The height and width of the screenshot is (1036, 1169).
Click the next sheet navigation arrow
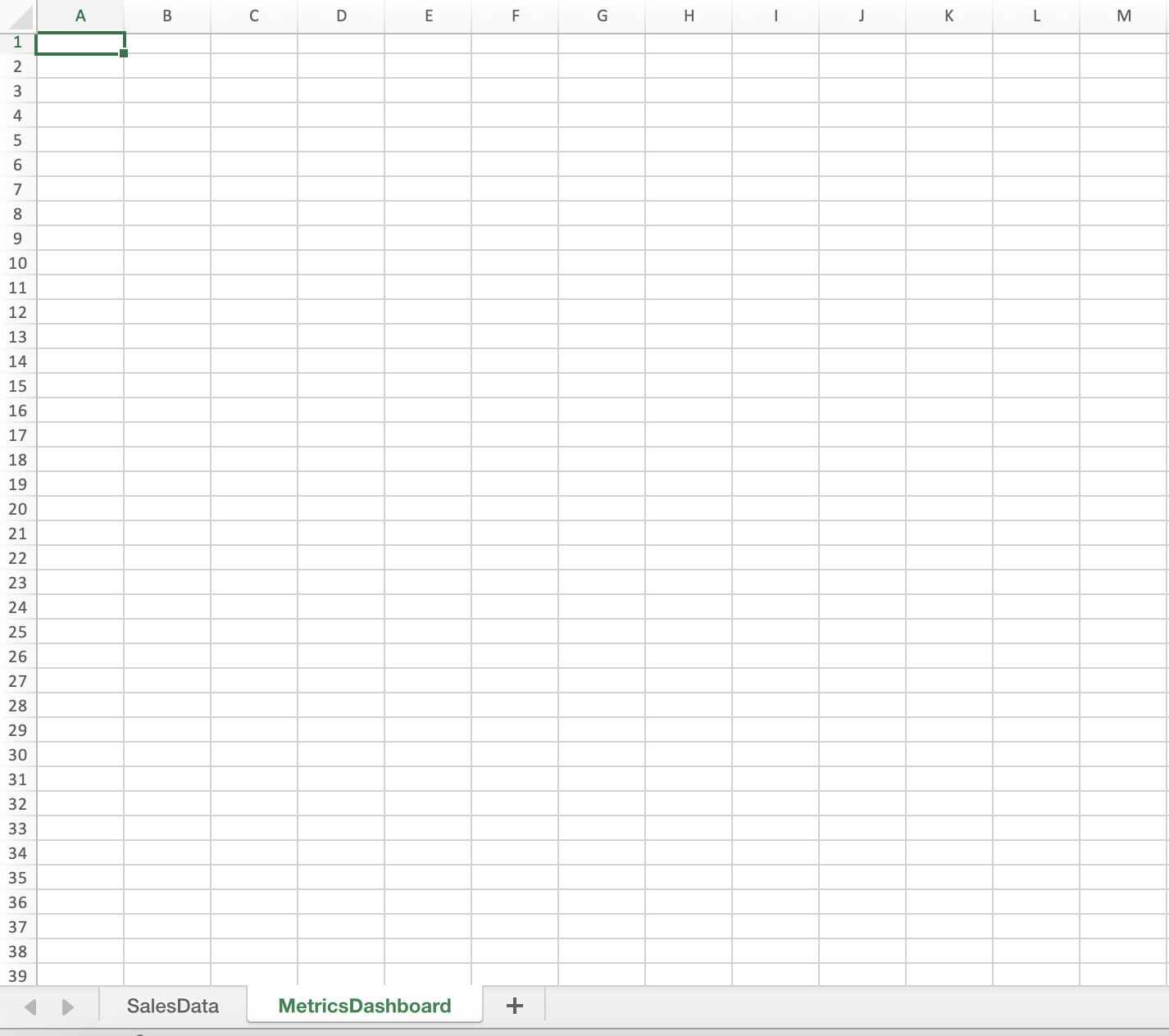(x=68, y=1006)
